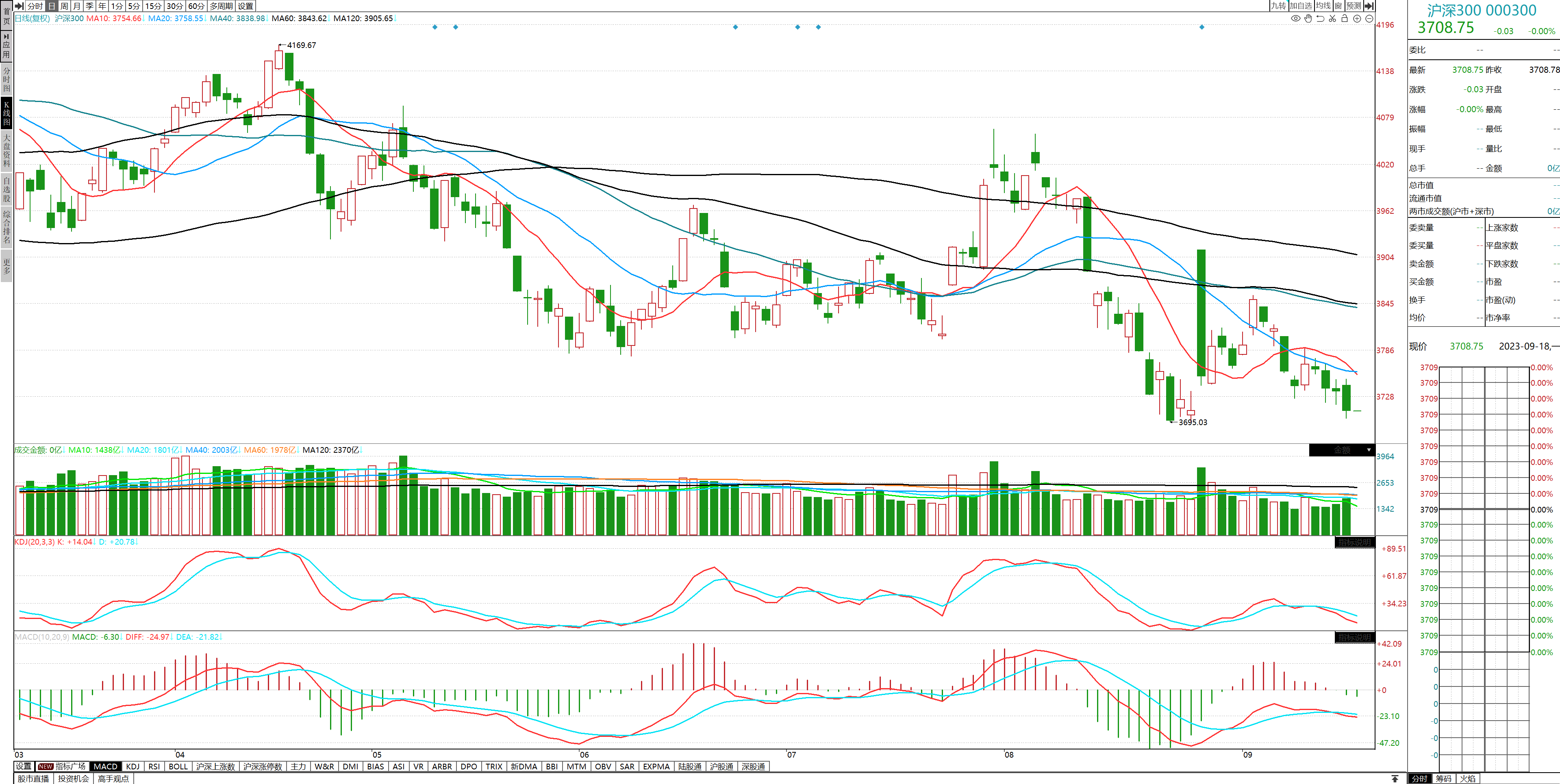Viewport: 1560px width, 784px height.
Task: Zoom out with the minus circle icon
Action: pos(1369,18)
